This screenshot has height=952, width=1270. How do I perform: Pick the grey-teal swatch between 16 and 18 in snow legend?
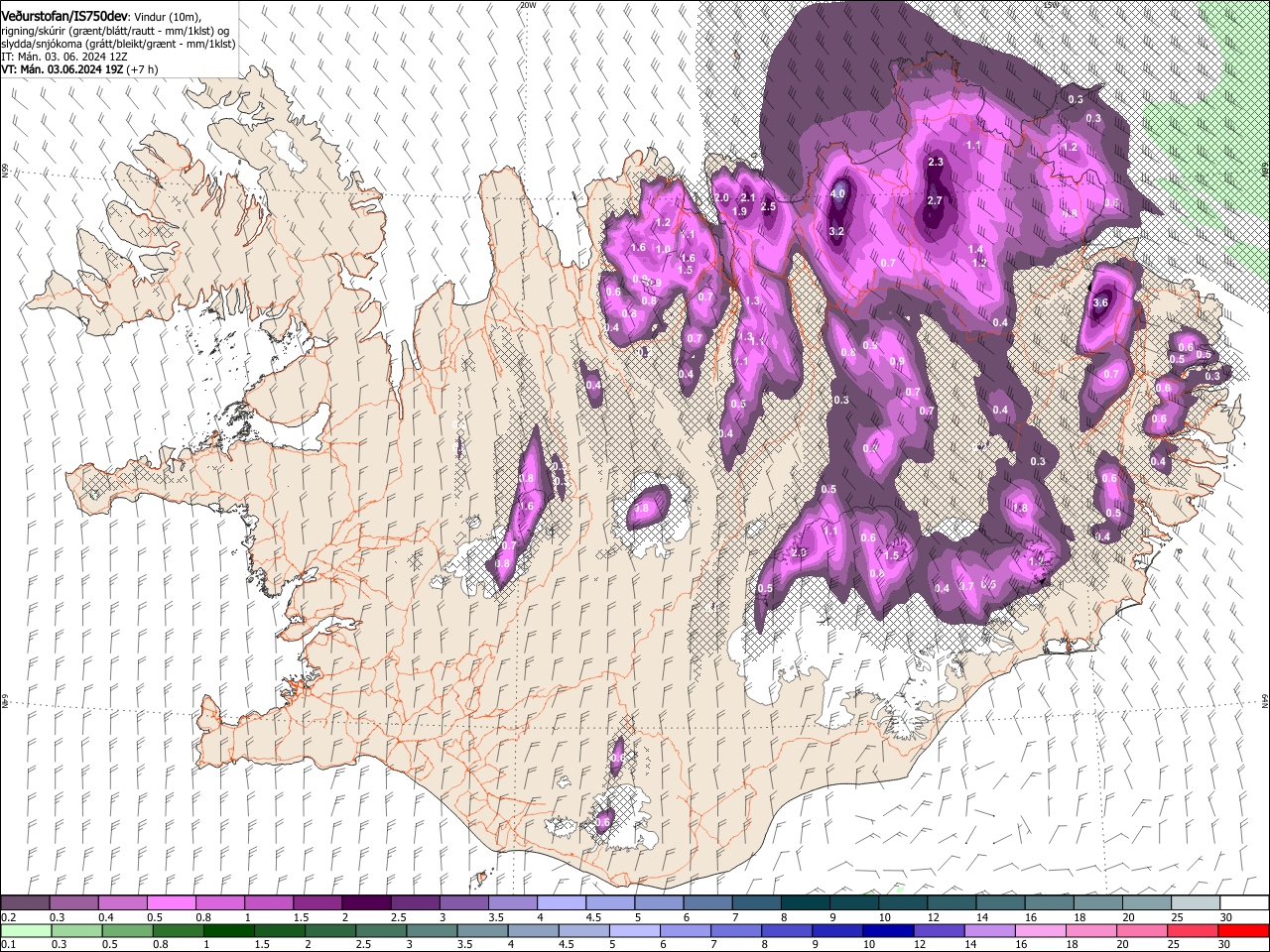point(1050,902)
